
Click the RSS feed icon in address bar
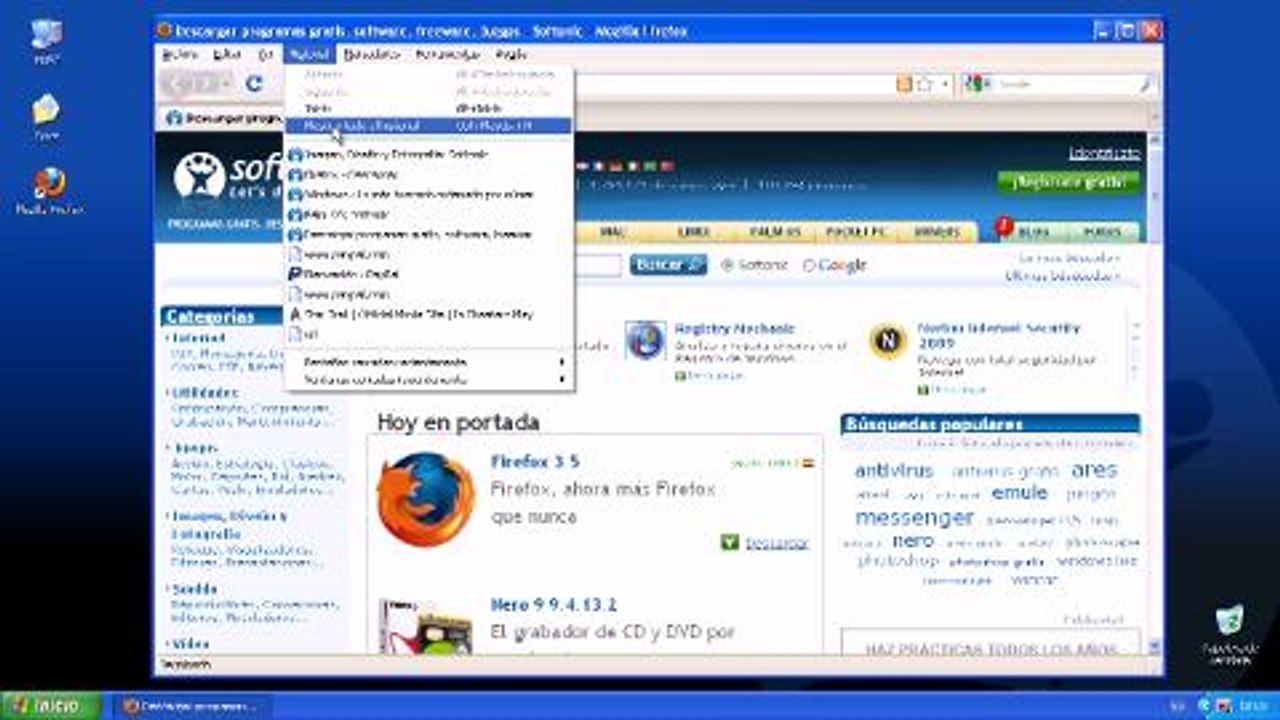point(904,85)
